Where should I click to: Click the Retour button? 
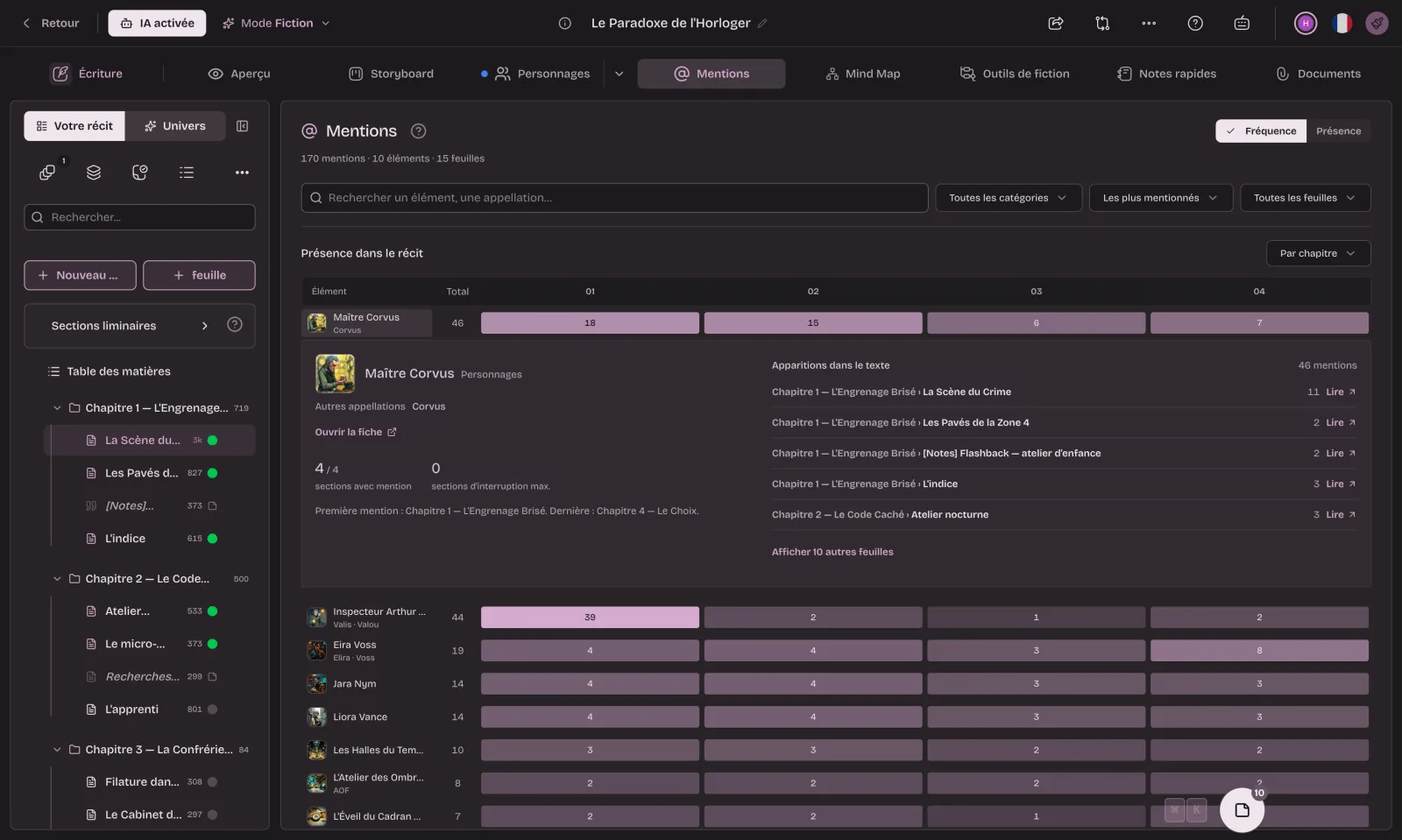51,24
